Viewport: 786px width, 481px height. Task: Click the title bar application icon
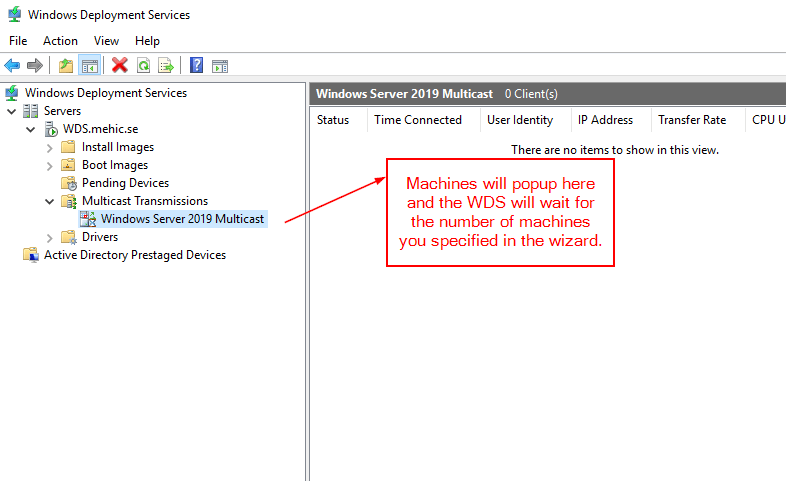(15, 14)
